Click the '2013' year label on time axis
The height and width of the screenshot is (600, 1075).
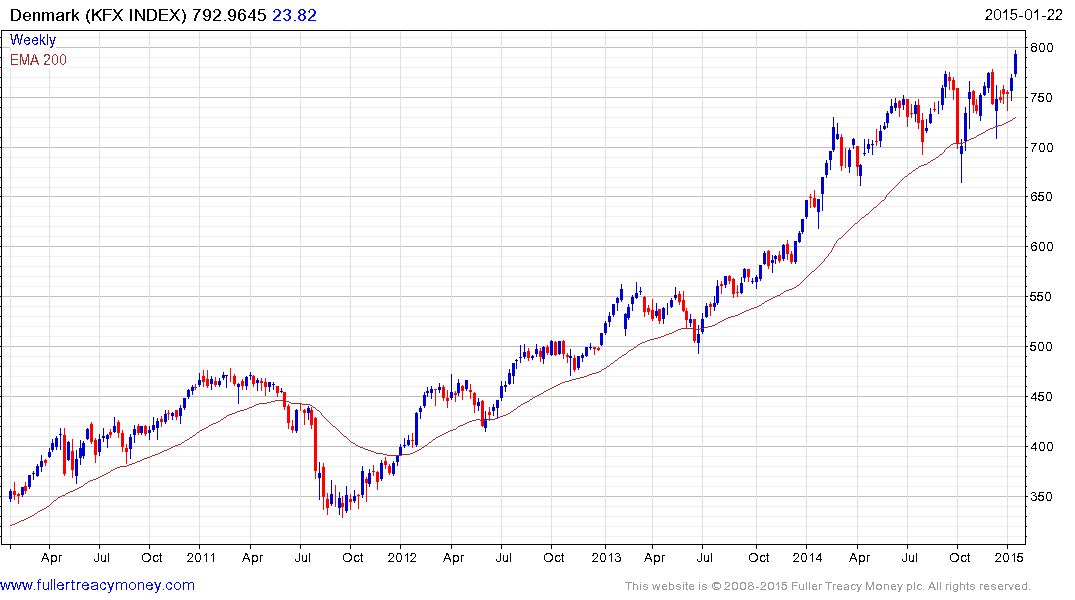pos(606,557)
